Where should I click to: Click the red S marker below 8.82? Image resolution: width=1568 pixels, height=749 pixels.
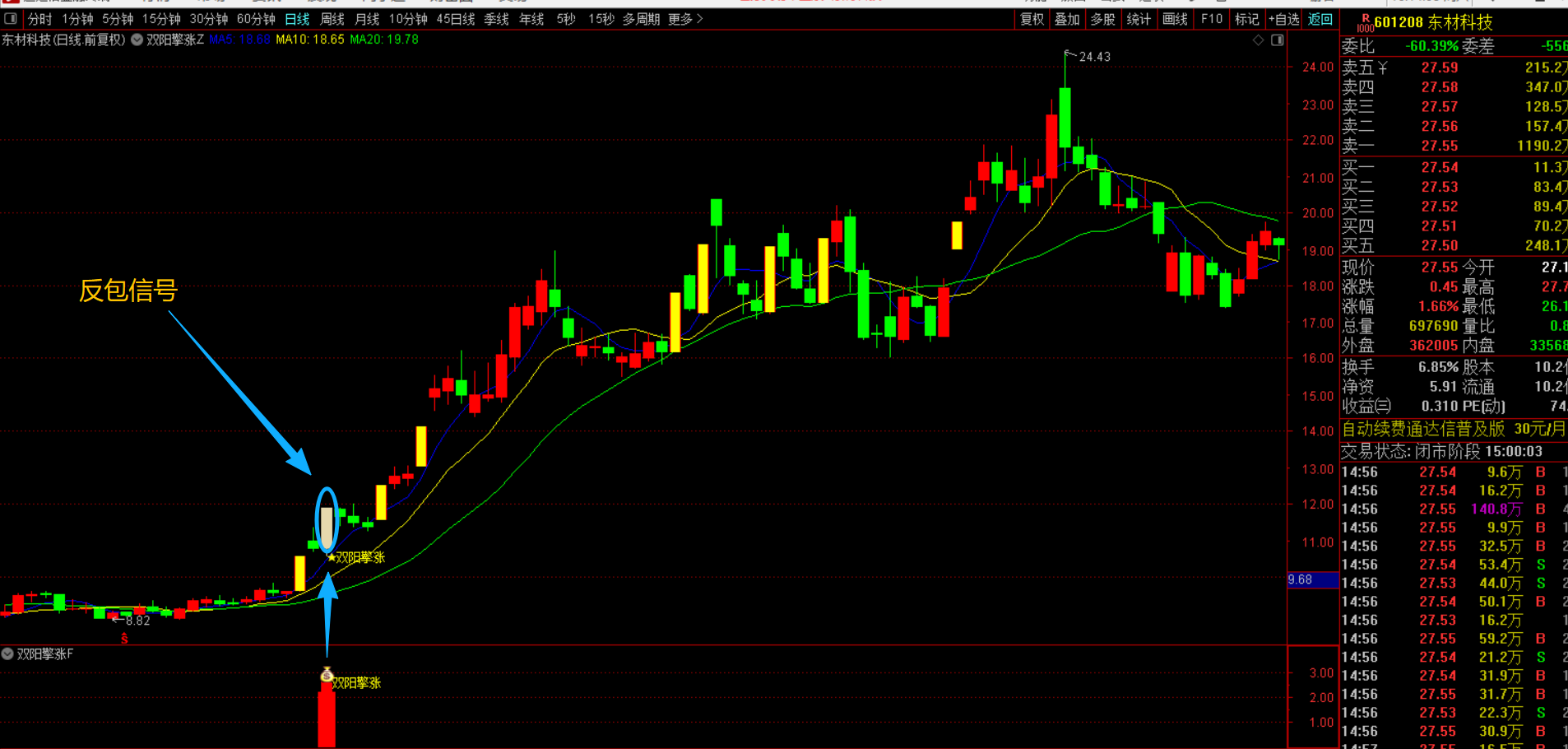point(124,639)
